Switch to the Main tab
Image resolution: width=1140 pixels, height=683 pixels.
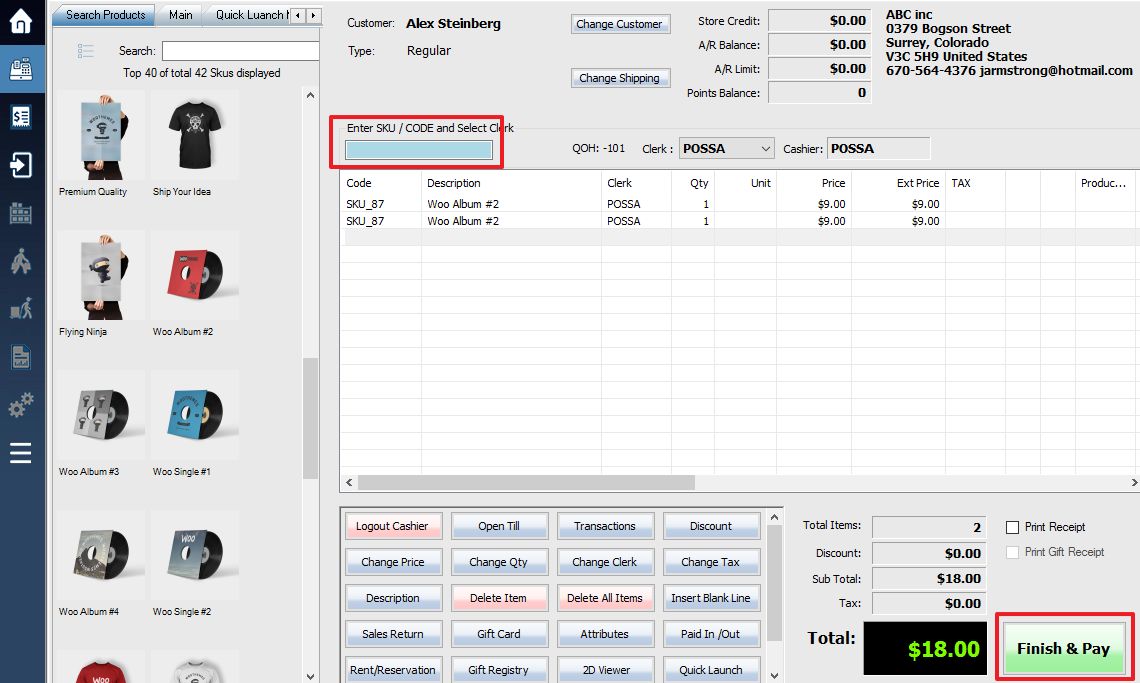(x=180, y=15)
